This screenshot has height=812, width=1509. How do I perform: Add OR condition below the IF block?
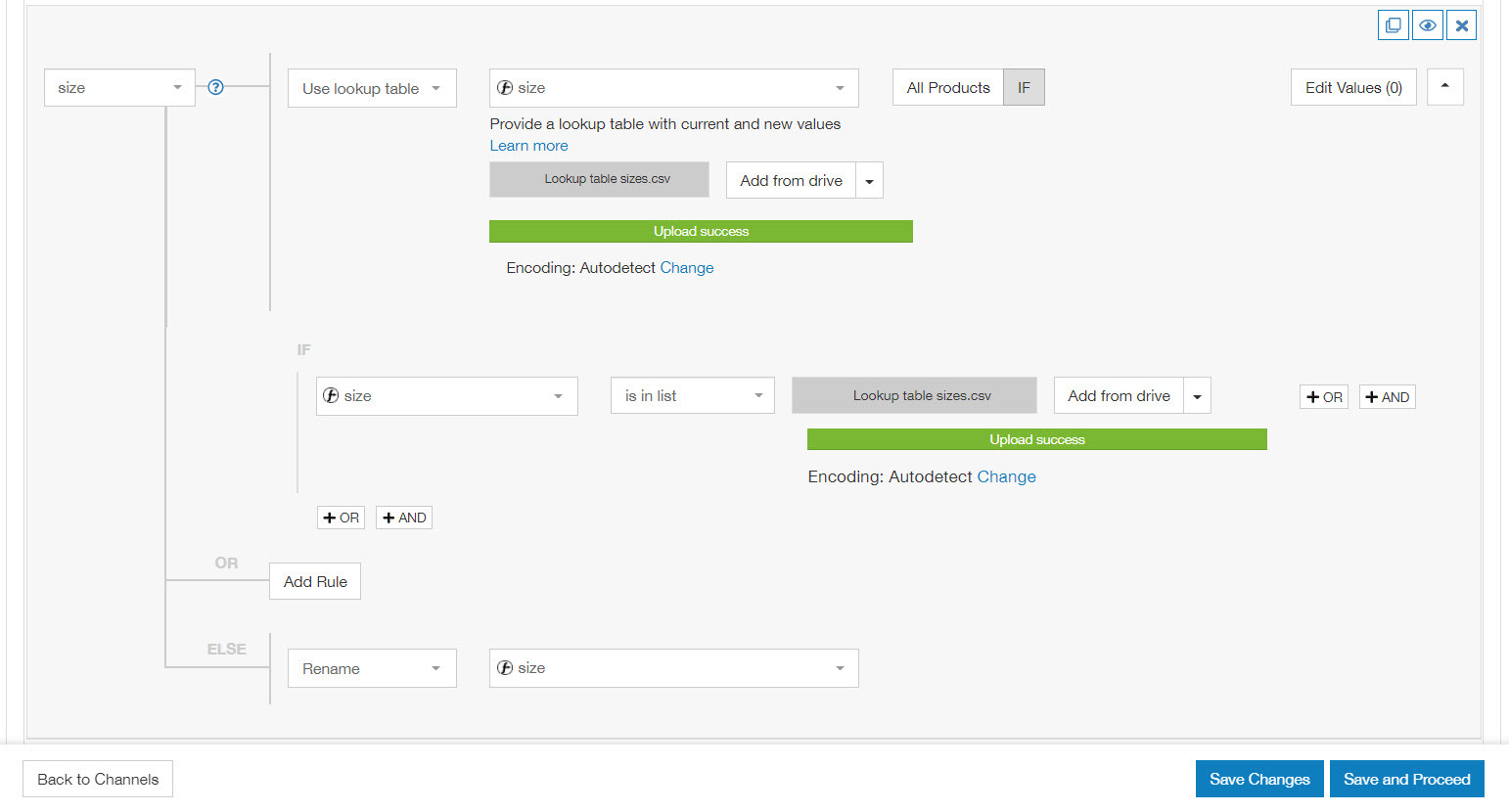point(341,518)
